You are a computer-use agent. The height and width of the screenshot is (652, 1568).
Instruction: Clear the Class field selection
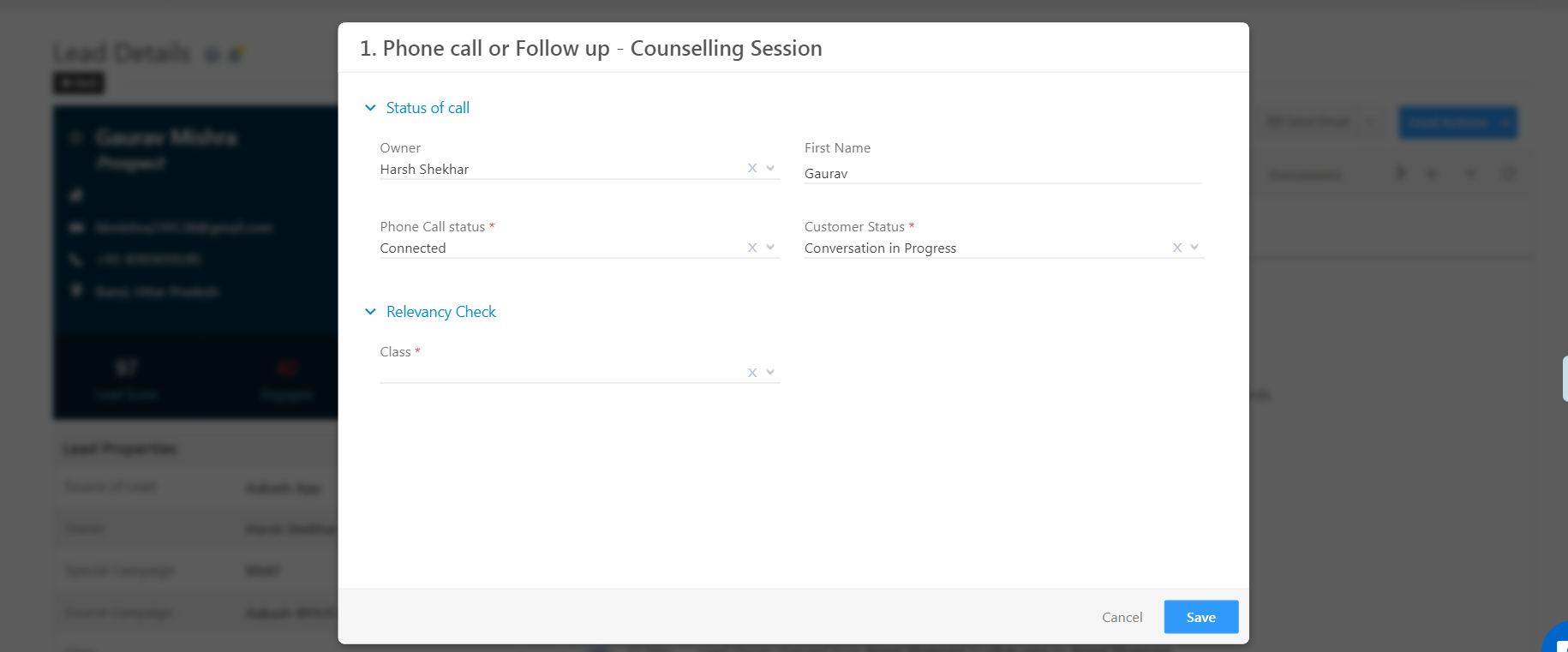752,373
